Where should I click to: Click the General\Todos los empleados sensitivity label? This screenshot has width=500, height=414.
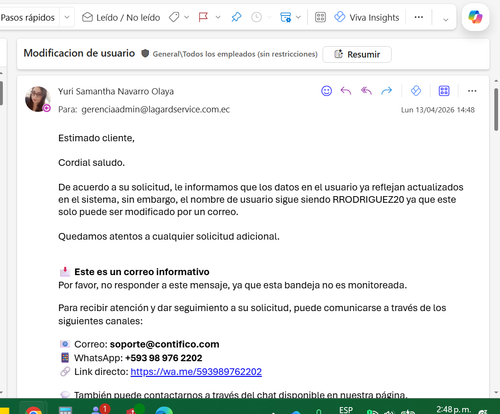pyautogui.click(x=235, y=54)
